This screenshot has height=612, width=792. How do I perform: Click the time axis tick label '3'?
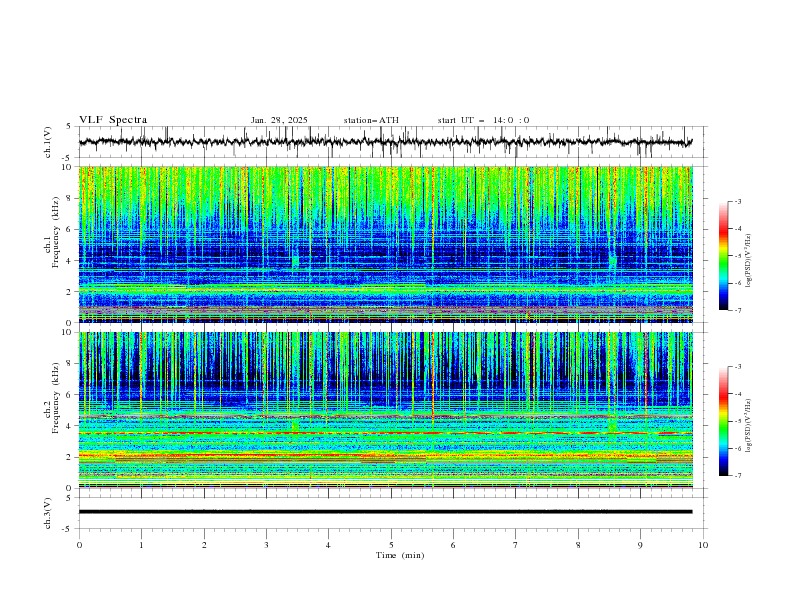(266, 545)
